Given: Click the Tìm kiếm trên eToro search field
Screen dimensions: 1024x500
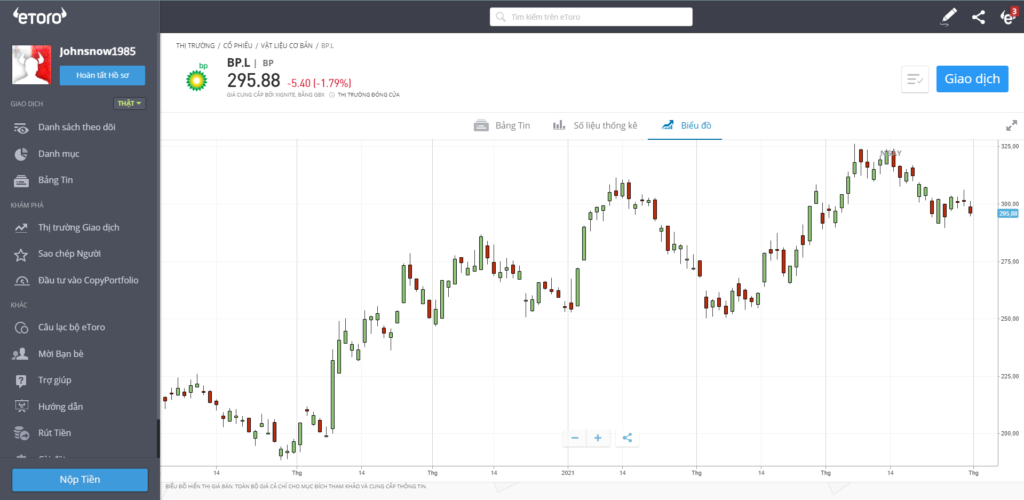Looking at the screenshot, I should [591, 17].
